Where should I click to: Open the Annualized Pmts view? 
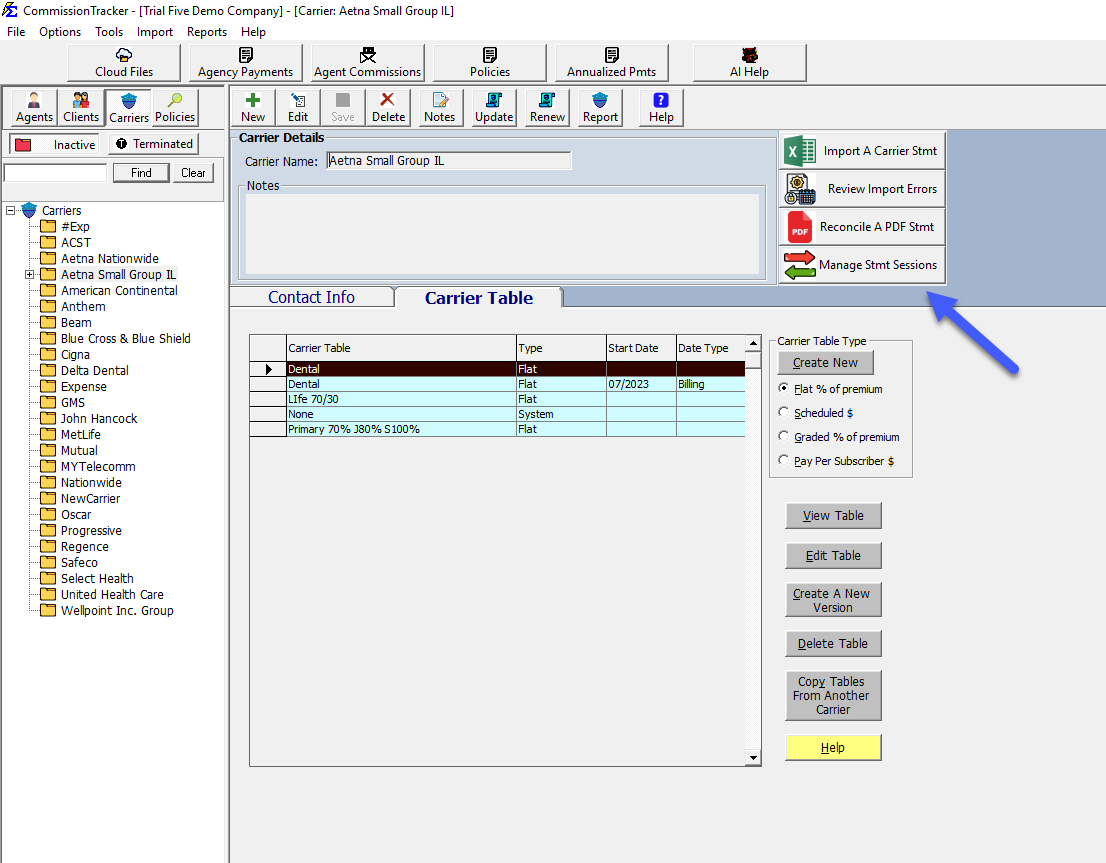coord(611,62)
